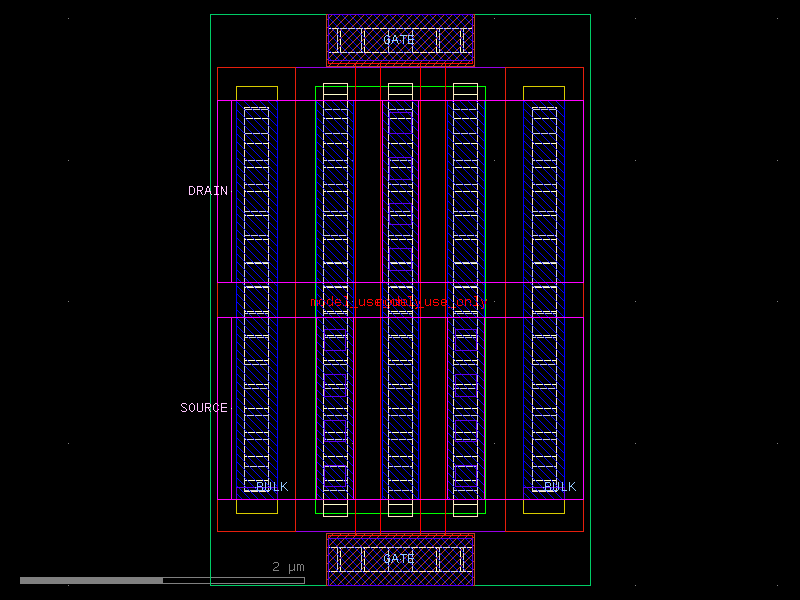
Task: Click the right BULK label
Action: click(x=560, y=487)
